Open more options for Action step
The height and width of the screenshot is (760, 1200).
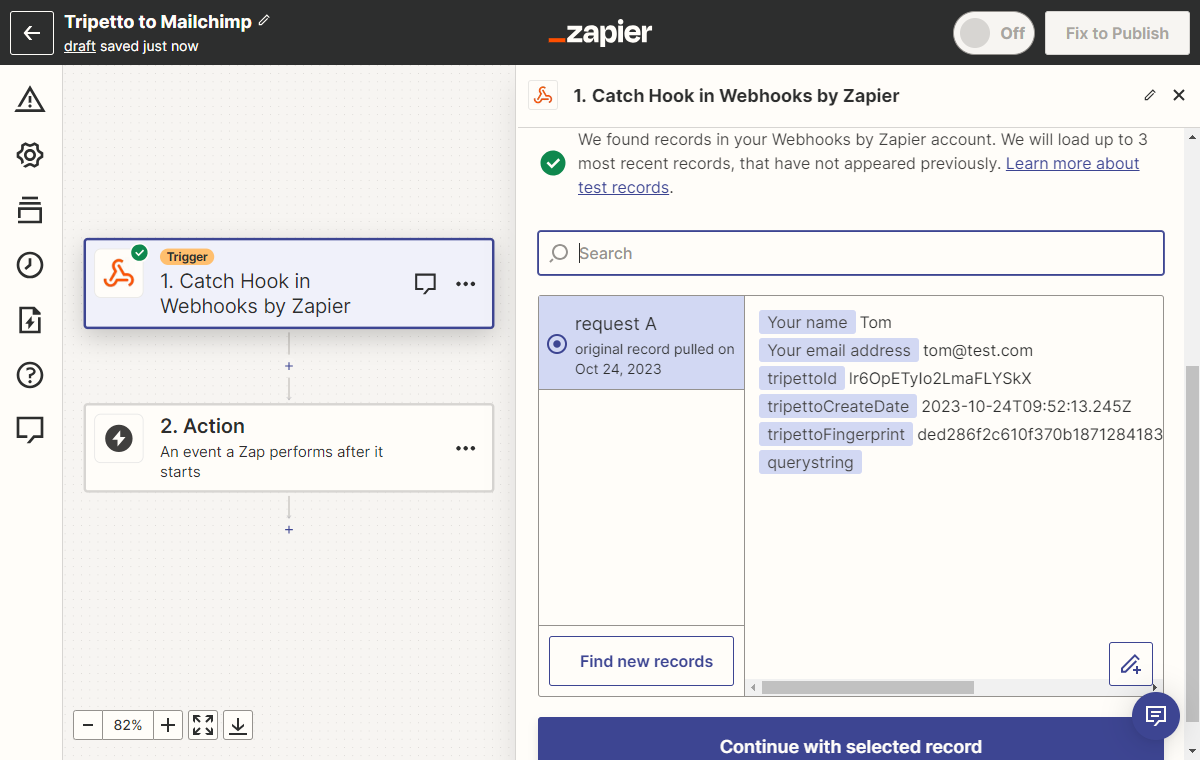coord(466,448)
